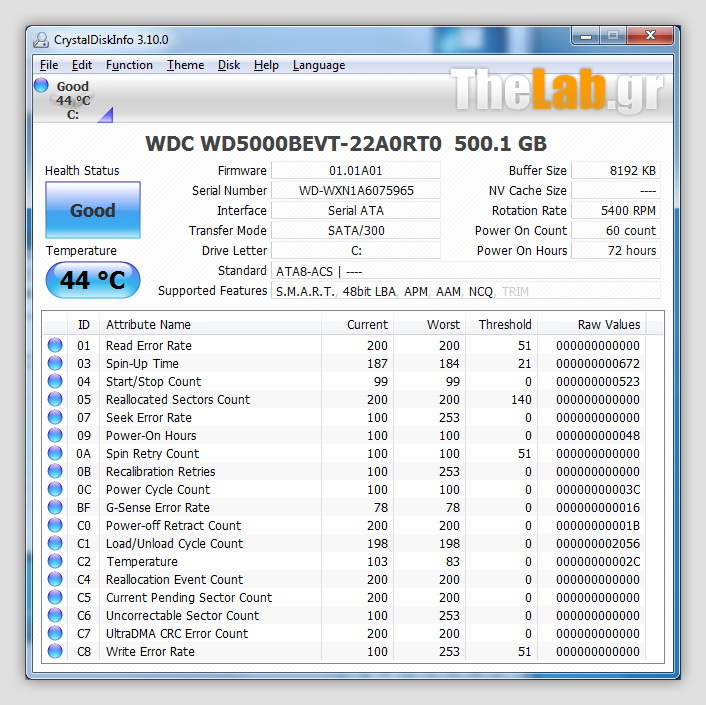Click the Buffer Size field 8192 KB

(615, 171)
